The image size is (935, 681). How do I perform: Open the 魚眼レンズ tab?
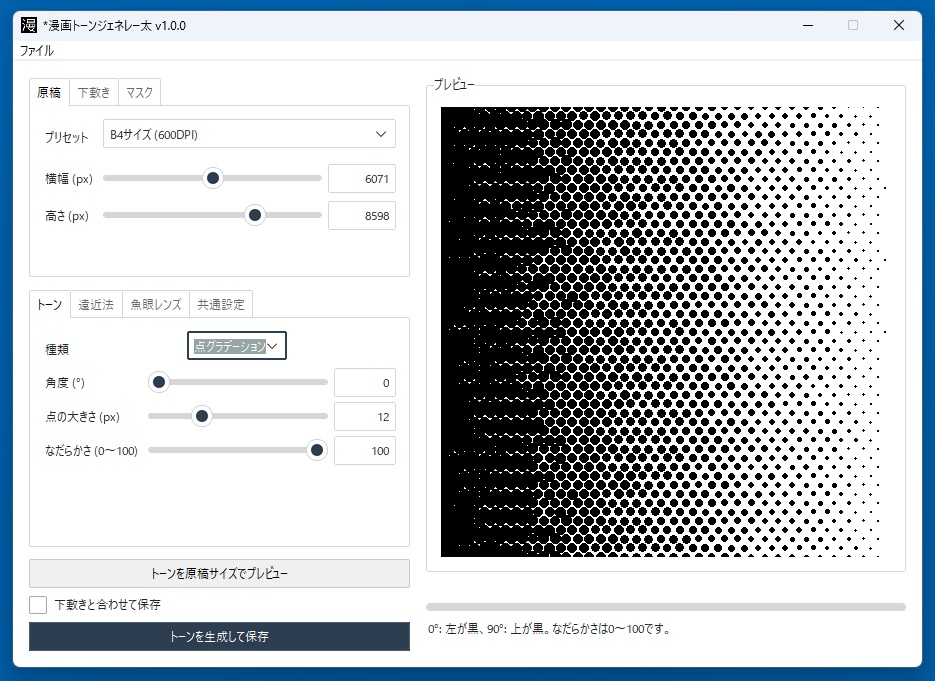[156, 305]
